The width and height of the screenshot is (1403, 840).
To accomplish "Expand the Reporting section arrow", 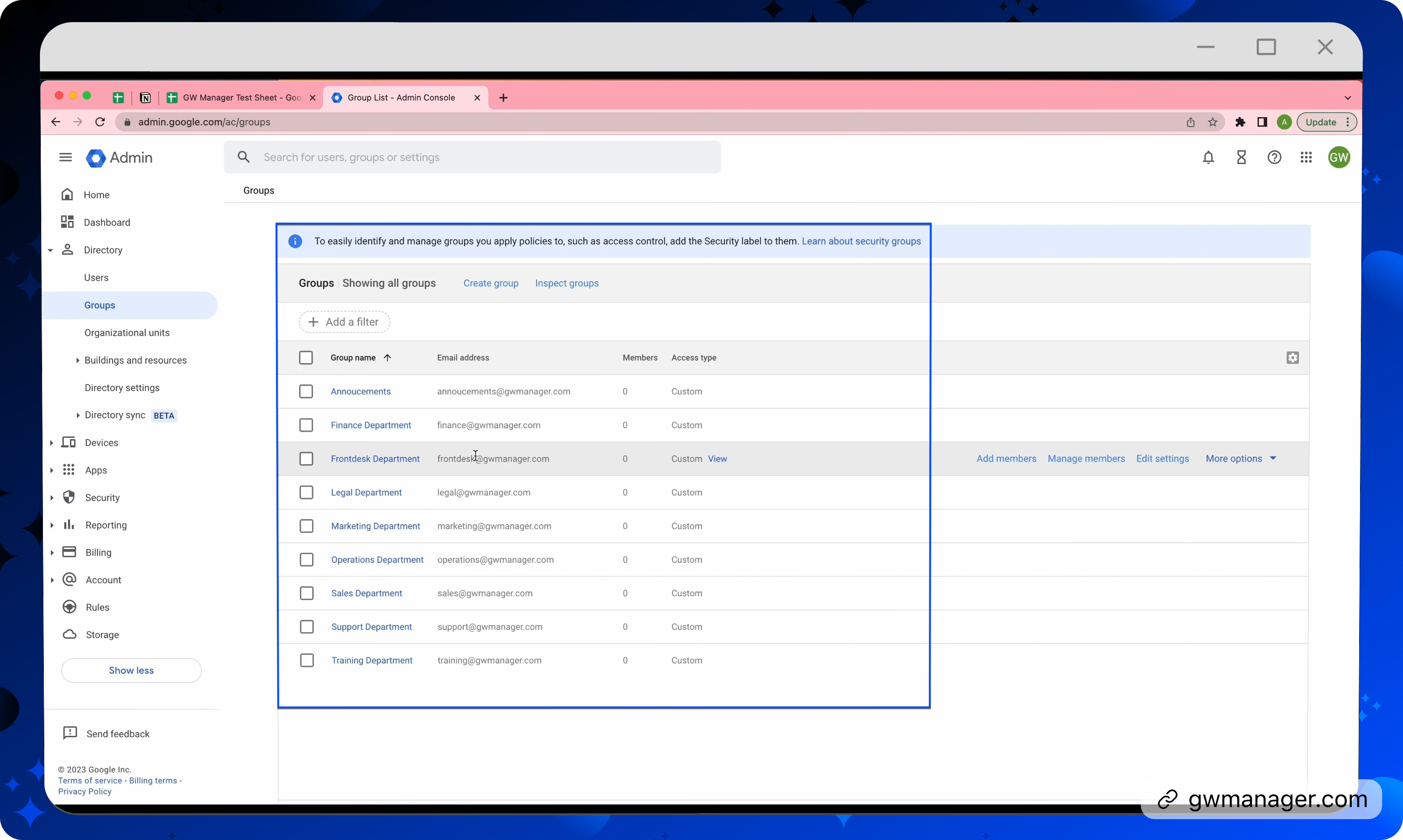I will [52, 525].
